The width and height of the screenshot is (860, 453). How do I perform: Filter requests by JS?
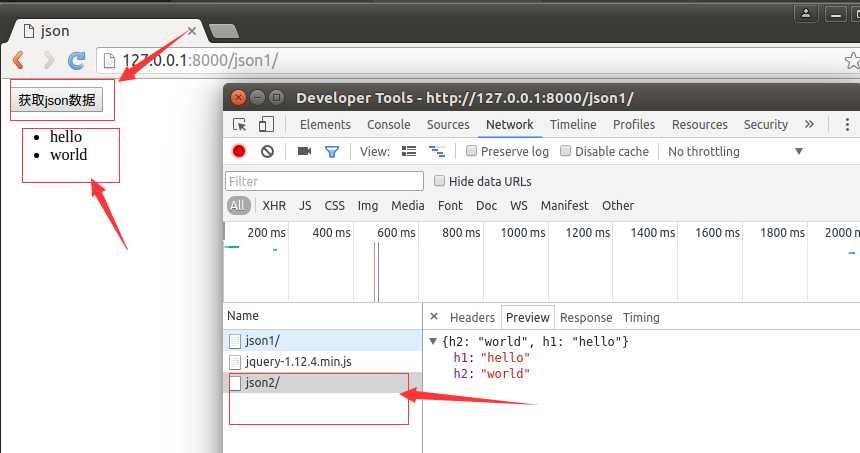[305, 206]
